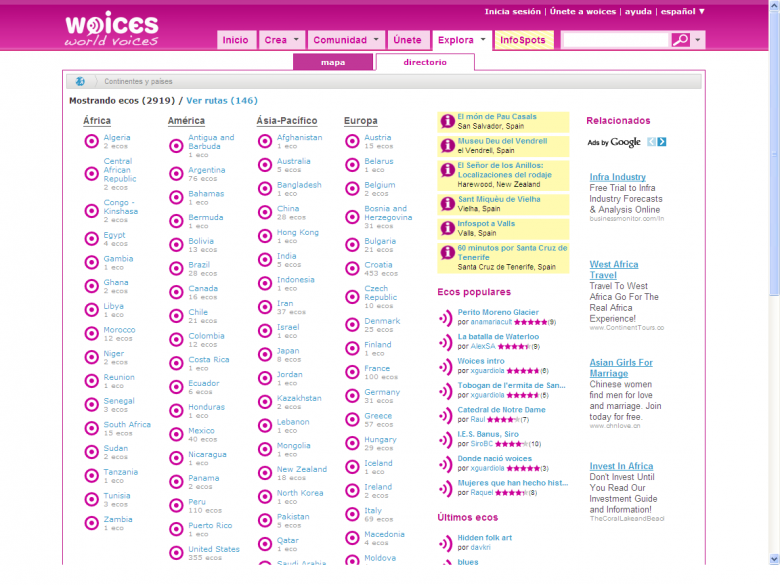Click the Europa continent heading
This screenshot has width=780, height=585.
(361, 121)
